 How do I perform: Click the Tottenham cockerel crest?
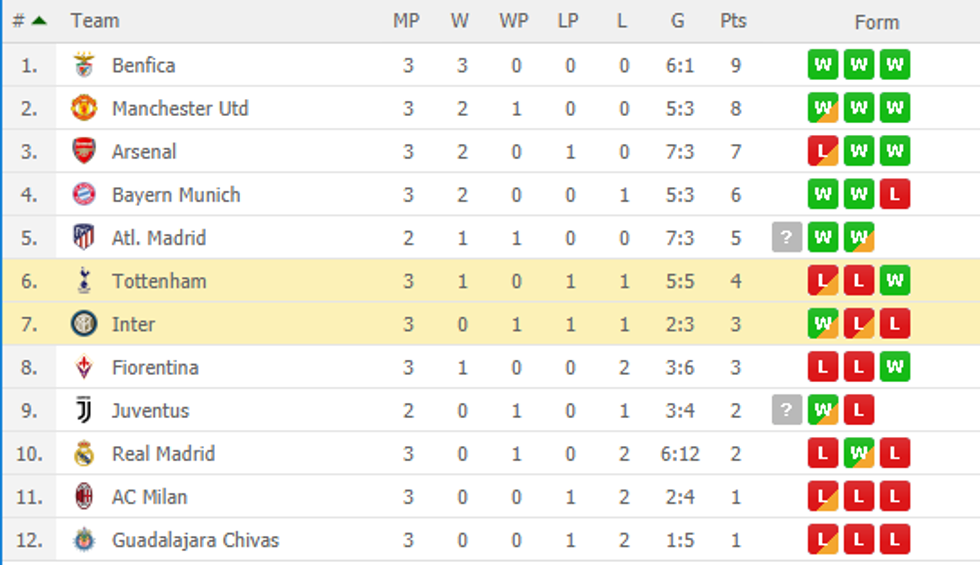[84, 281]
